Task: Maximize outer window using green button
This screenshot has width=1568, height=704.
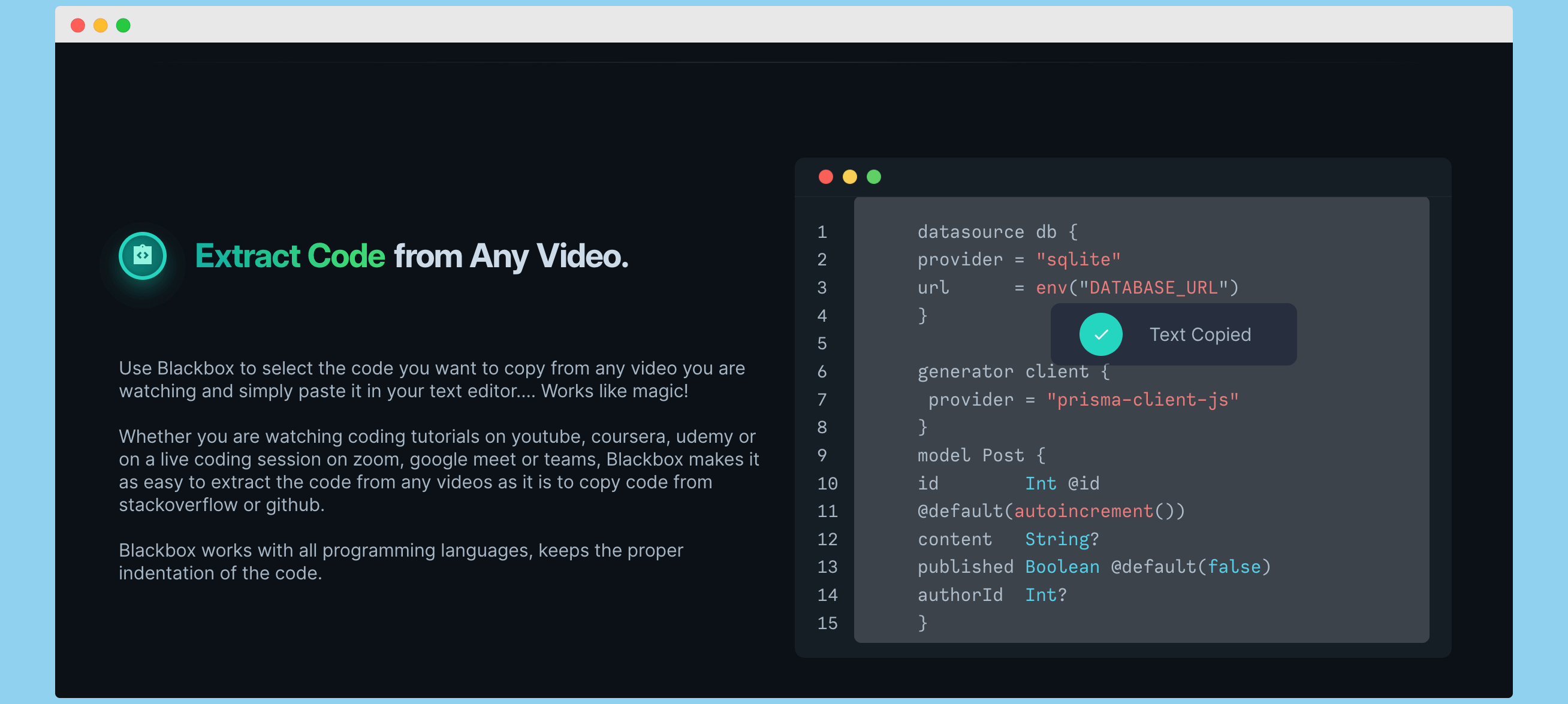Action: pyautogui.click(x=123, y=25)
